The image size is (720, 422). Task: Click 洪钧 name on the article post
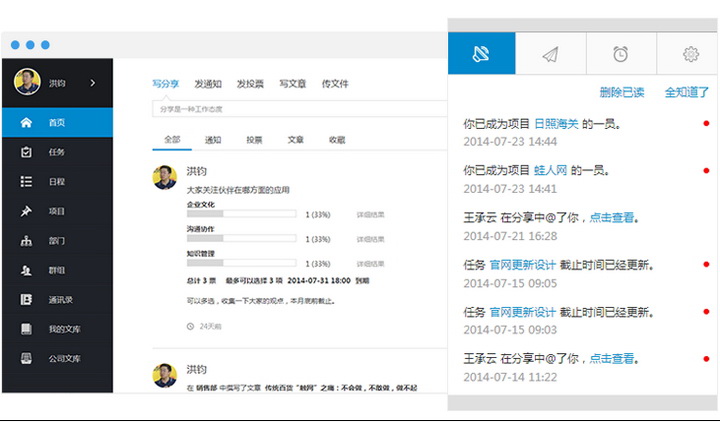pos(197,369)
